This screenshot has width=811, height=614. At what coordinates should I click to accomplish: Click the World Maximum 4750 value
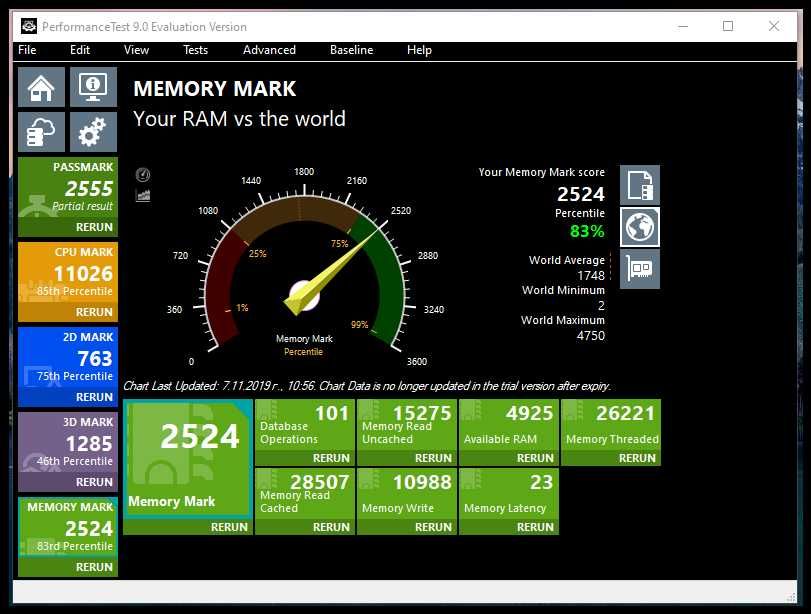[591, 335]
